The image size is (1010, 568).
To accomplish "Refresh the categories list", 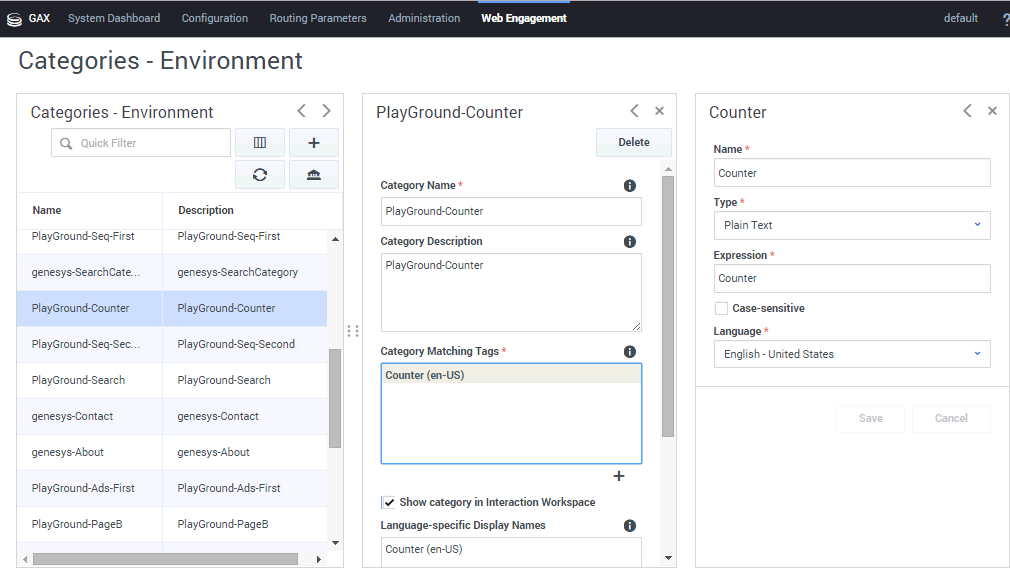I will pyautogui.click(x=260, y=175).
